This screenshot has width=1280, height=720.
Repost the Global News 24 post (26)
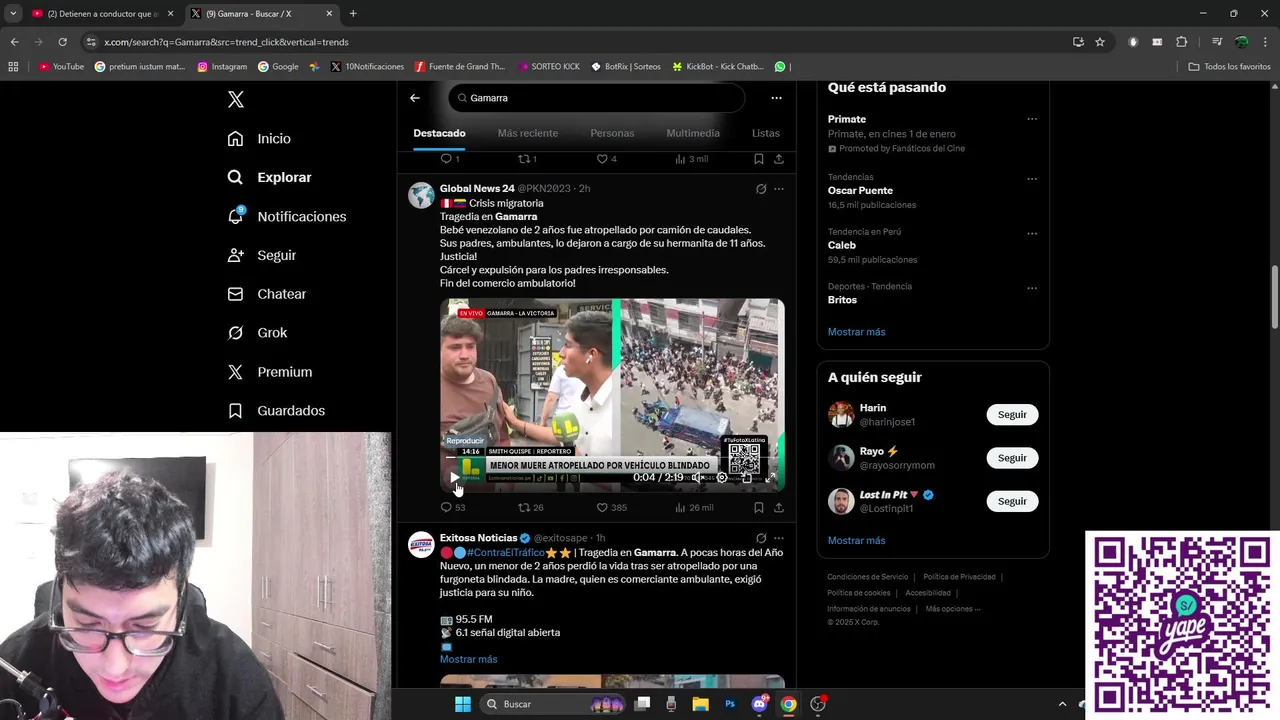pos(530,508)
